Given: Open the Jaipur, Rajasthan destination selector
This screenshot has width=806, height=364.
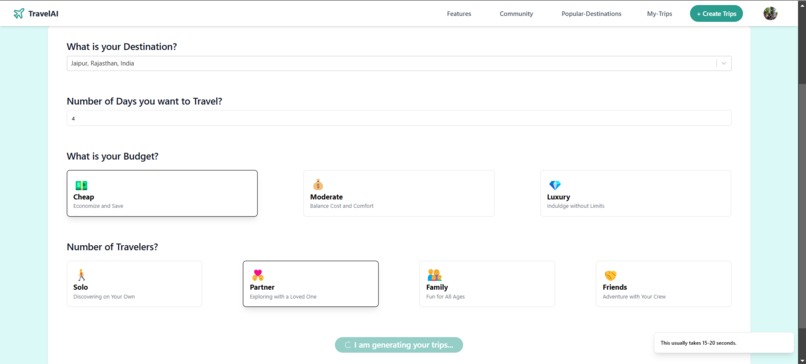Looking at the screenshot, I should pyautogui.click(x=399, y=64).
